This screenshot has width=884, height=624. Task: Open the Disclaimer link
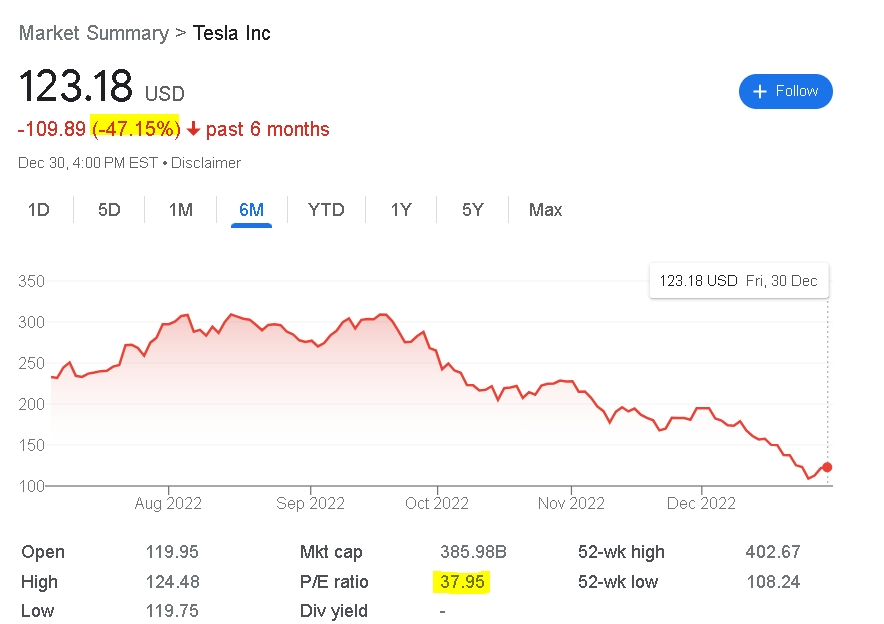(x=206, y=163)
